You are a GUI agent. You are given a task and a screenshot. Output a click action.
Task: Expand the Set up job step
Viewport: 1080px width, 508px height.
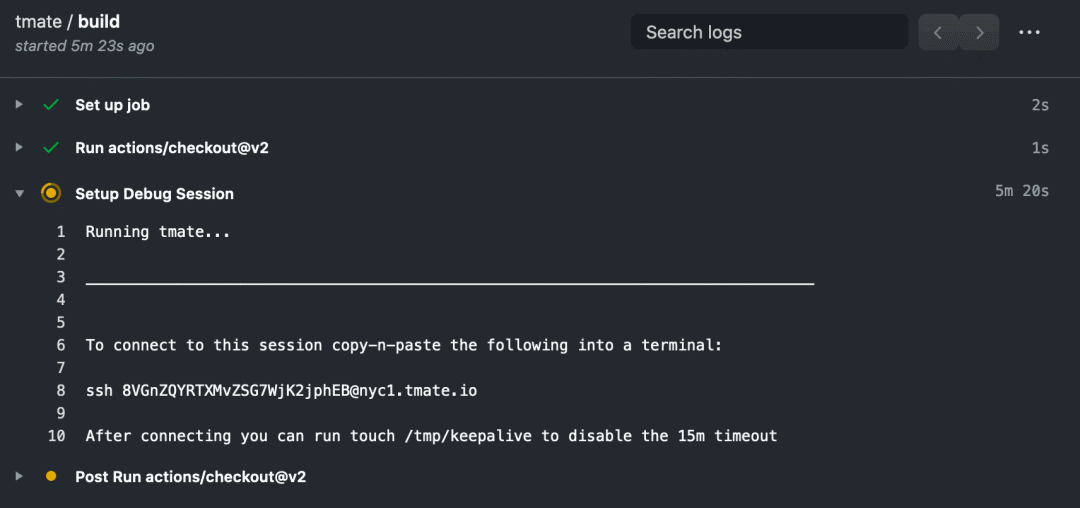tap(19, 105)
